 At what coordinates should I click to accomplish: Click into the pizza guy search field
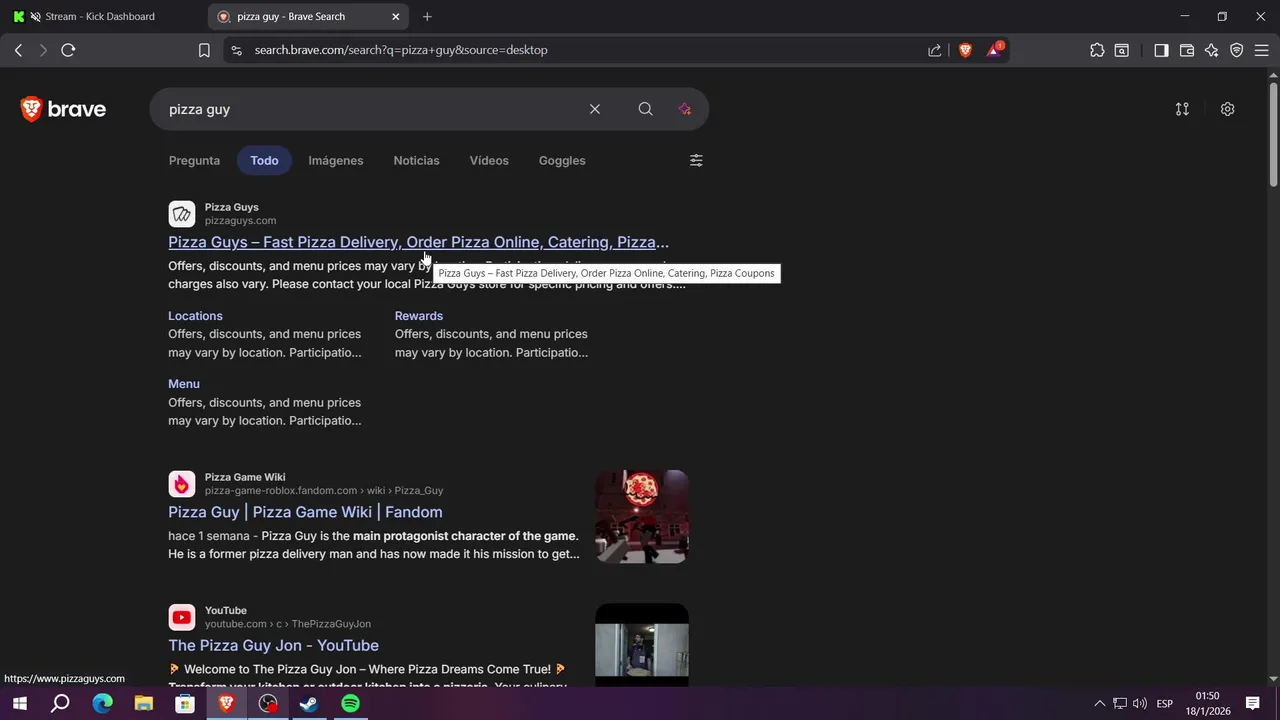(x=370, y=109)
